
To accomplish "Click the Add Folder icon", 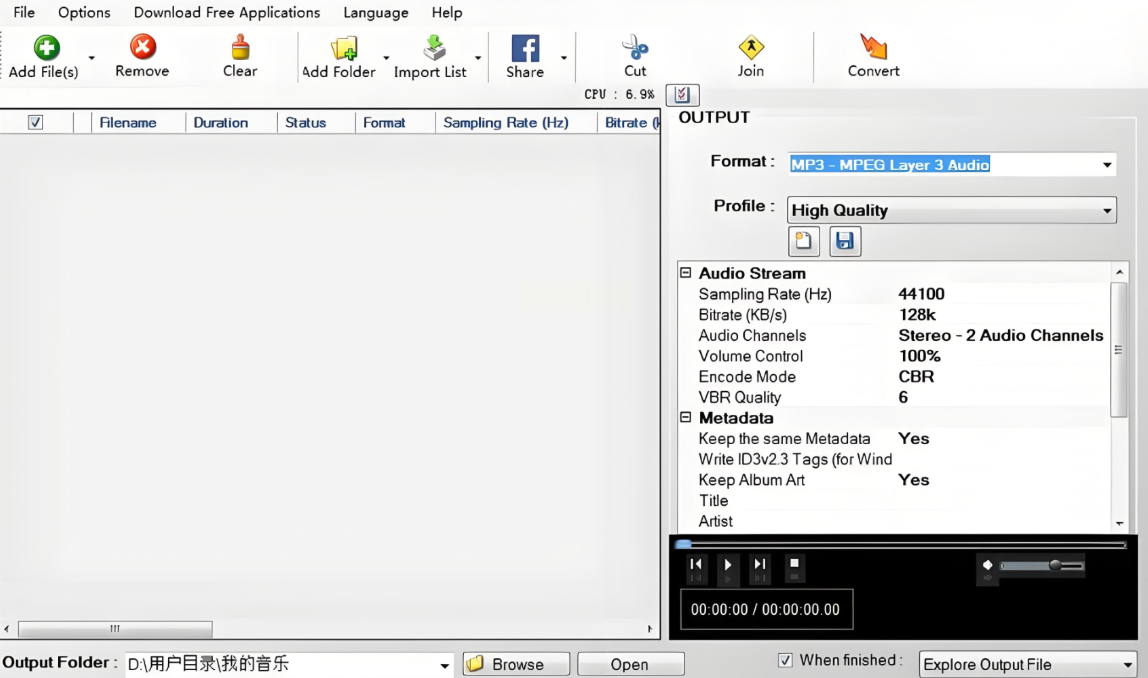I will tap(344, 48).
